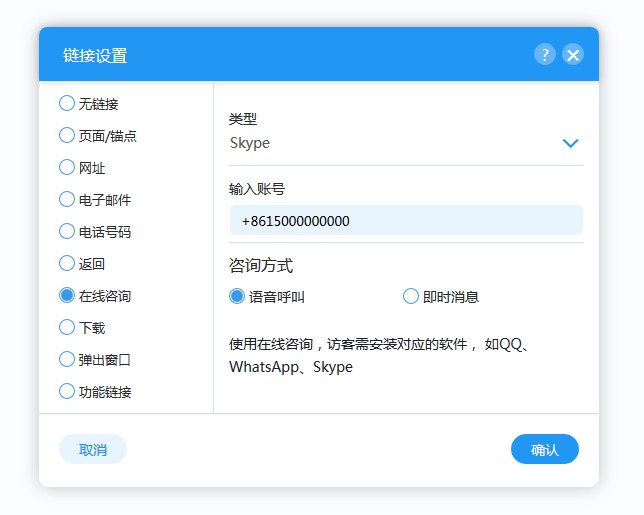The width and height of the screenshot is (644, 515).
Task: Select the 无链接 radio option
Action: pos(67,103)
